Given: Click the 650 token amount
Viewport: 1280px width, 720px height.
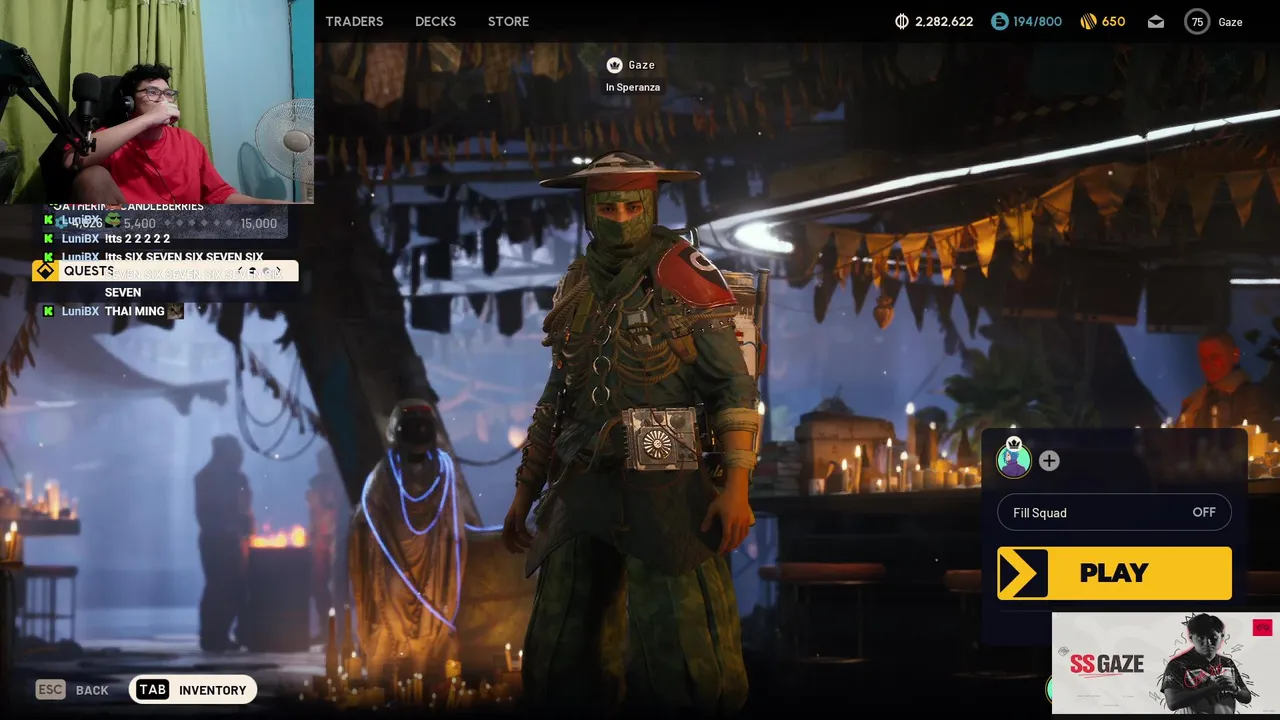Looking at the screenshot, I should [1113, 21].
